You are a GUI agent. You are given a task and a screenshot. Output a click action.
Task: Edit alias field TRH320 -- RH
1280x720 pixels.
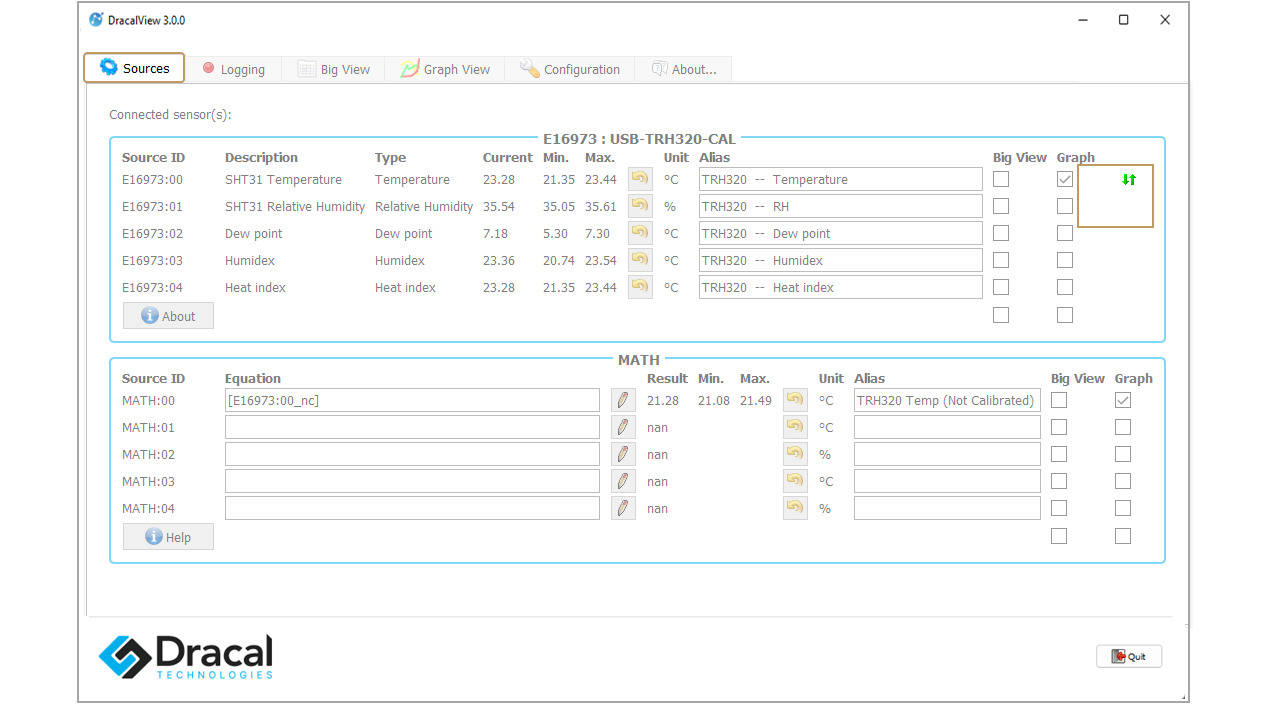point(841,206)
